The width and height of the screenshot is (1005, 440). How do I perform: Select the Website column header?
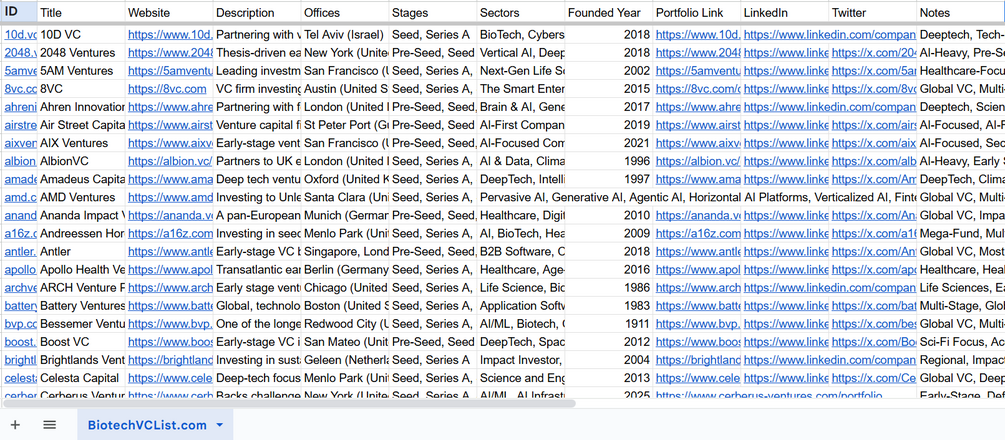169,12
